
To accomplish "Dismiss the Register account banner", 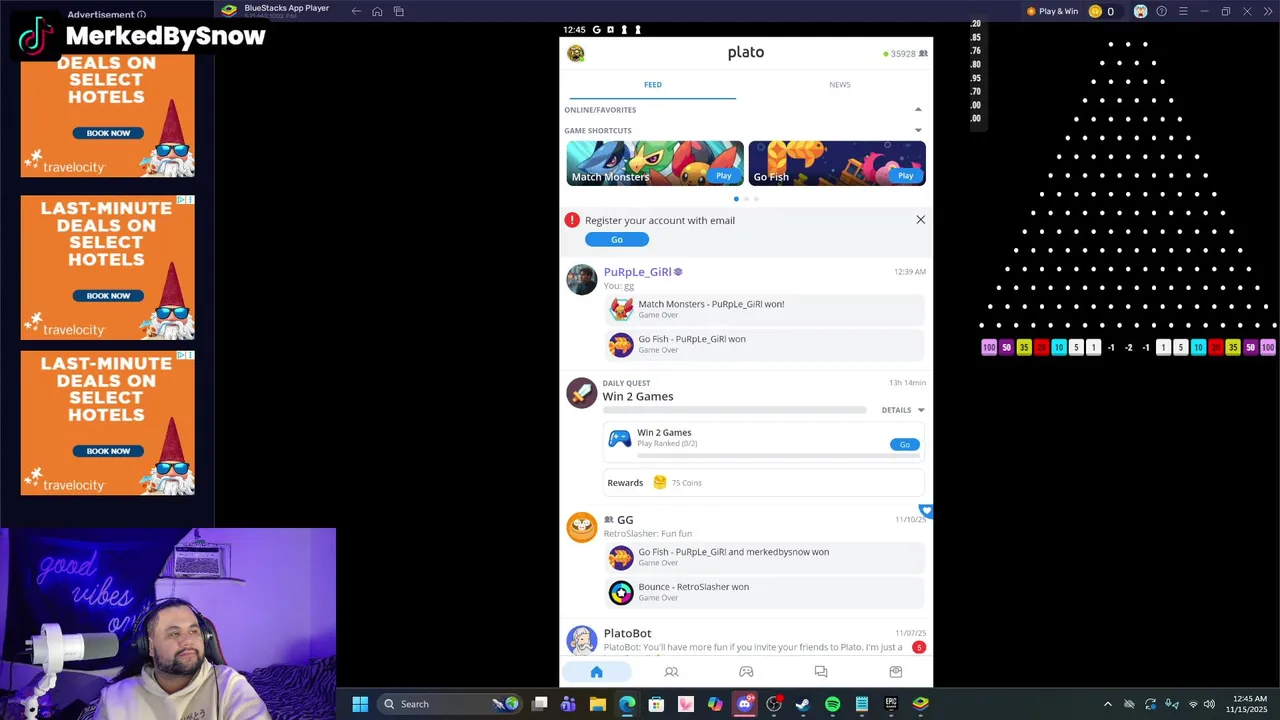I will (921, 220).
